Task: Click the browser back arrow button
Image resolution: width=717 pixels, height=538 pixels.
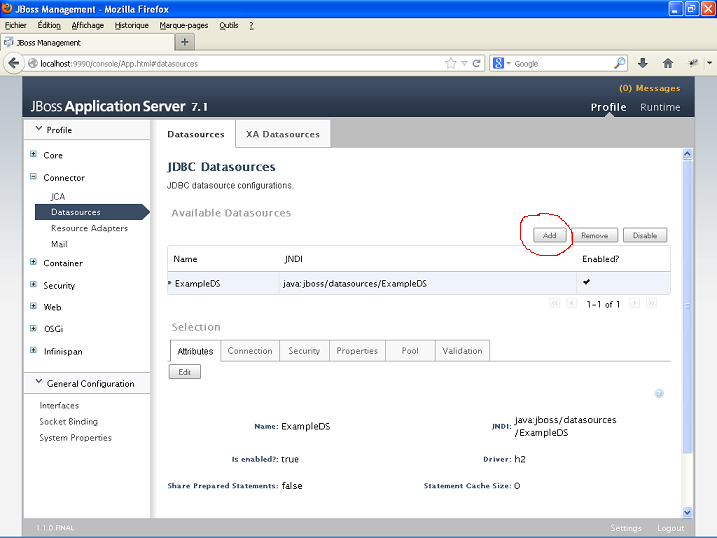Action: [15, 63]
